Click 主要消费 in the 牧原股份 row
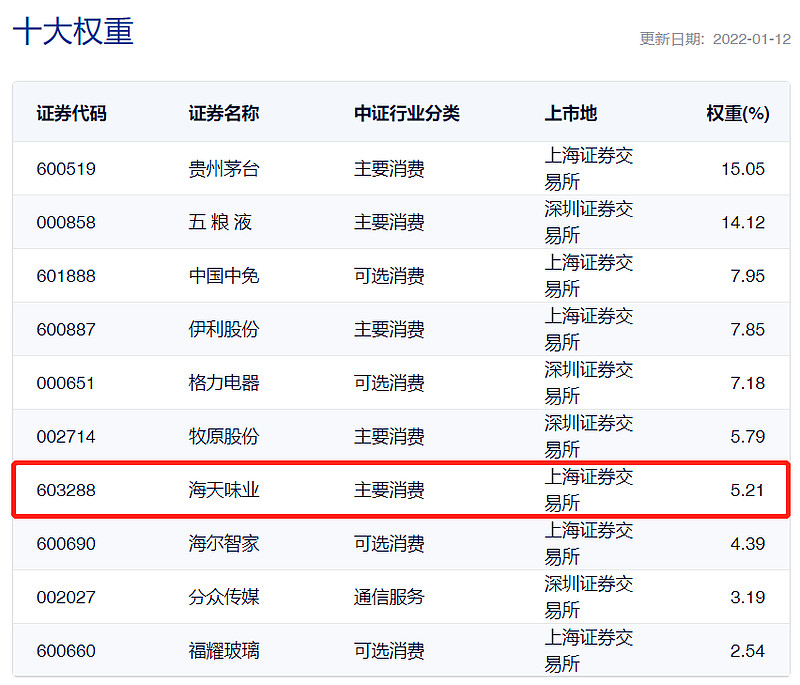 pyautogui.click(x=389, y=437)
